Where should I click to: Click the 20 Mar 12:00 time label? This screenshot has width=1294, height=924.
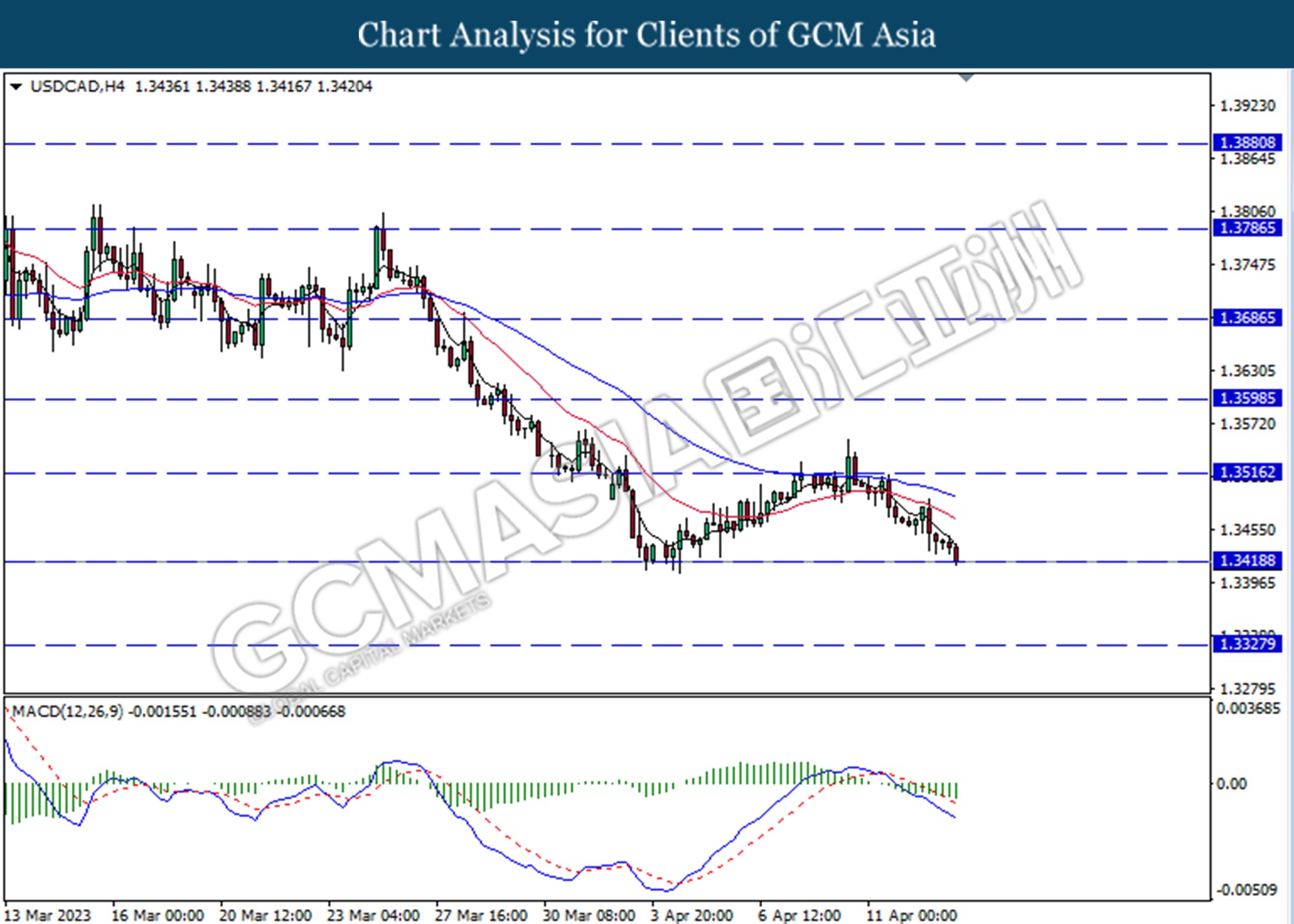click(265, 916)
